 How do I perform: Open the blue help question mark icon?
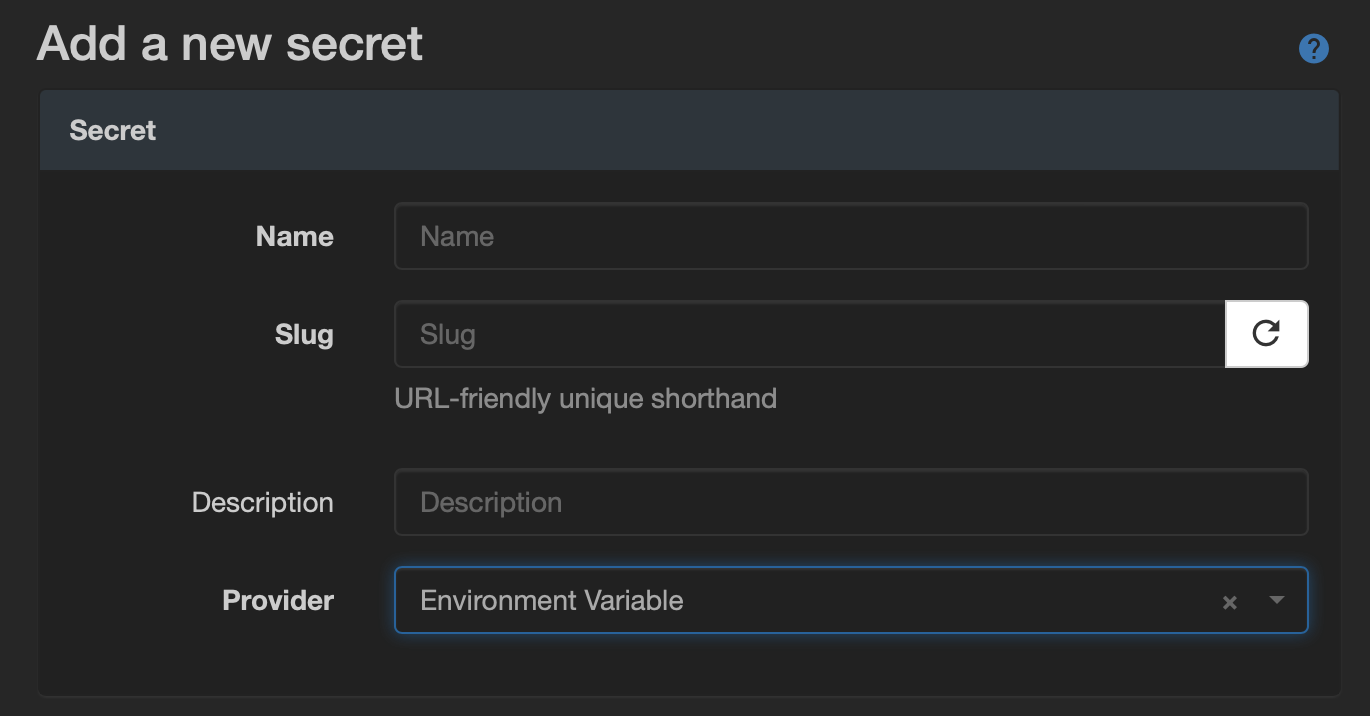click(1313, 49)
